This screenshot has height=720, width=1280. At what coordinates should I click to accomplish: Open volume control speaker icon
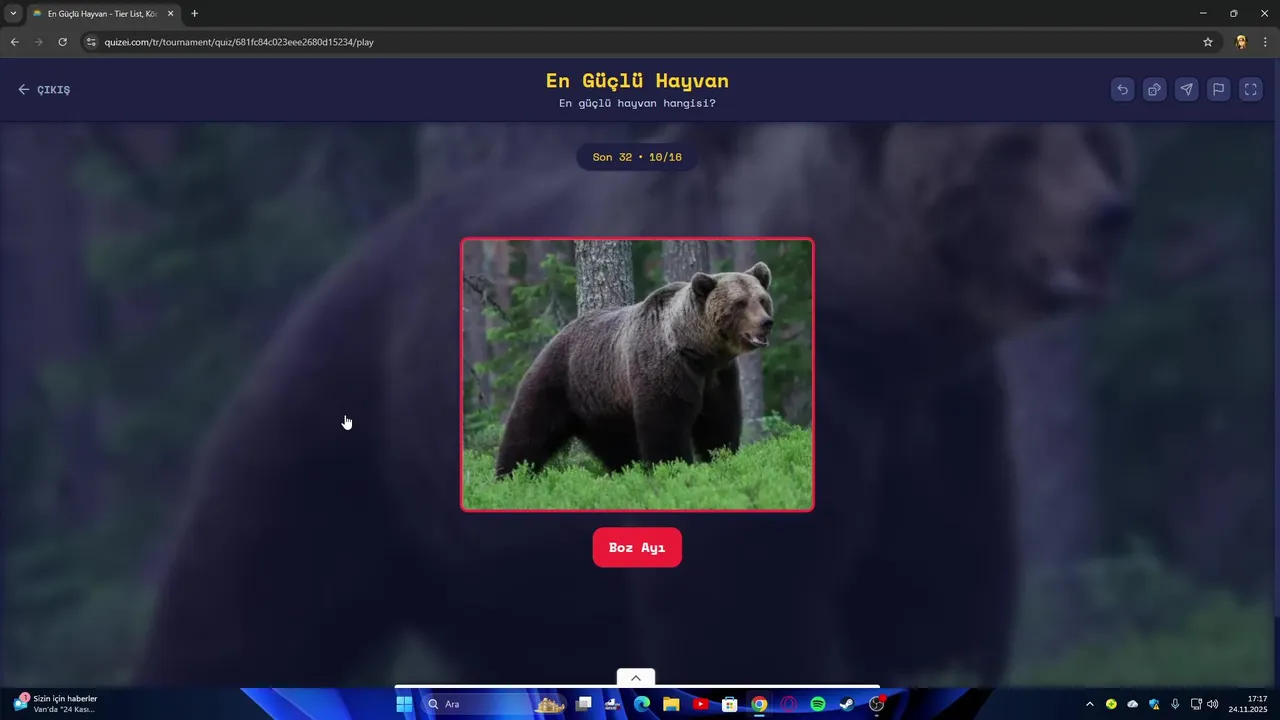(1213, 704)
